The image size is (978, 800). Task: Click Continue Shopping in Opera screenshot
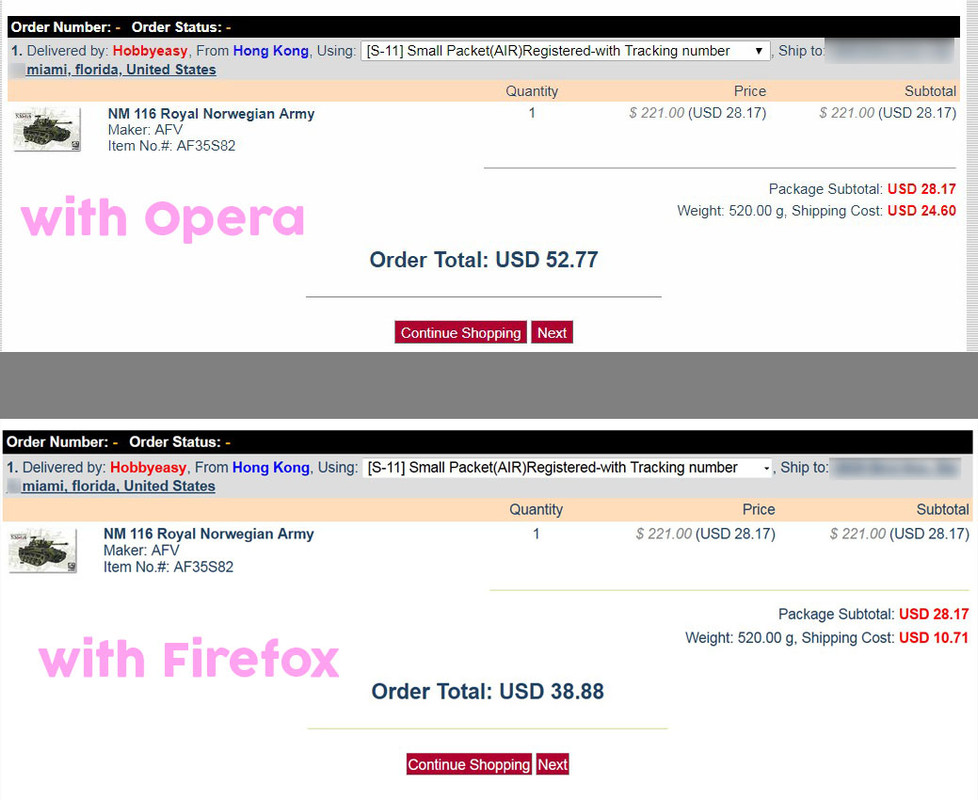pos(460,332)
